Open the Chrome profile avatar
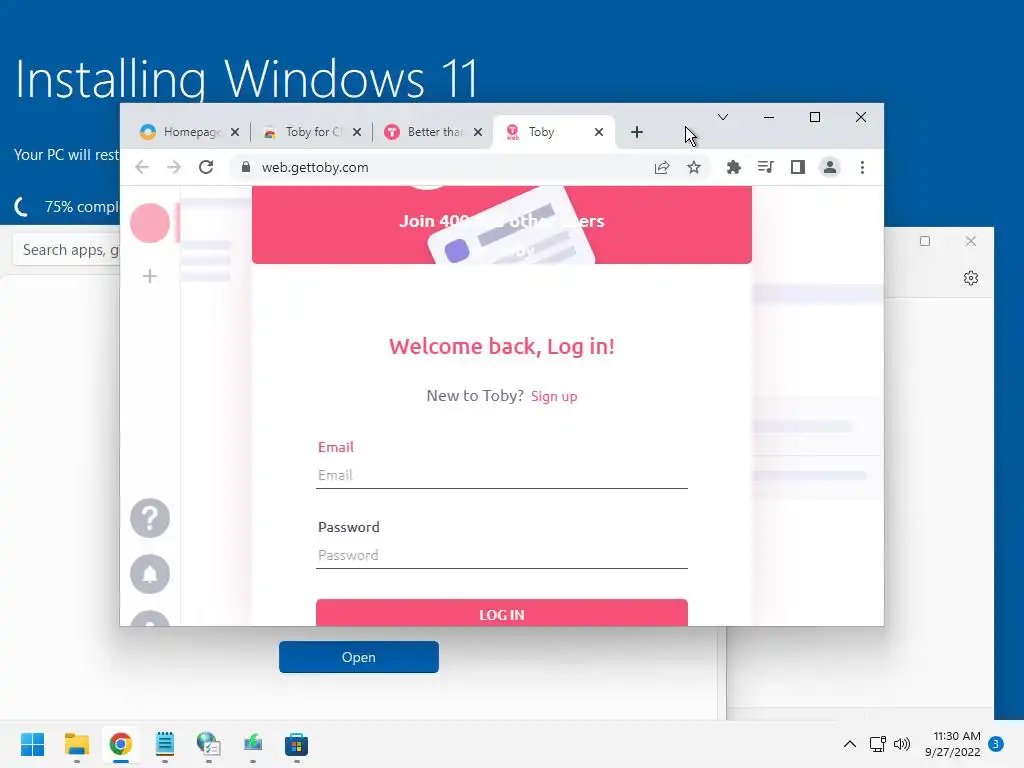 (829, 168)
